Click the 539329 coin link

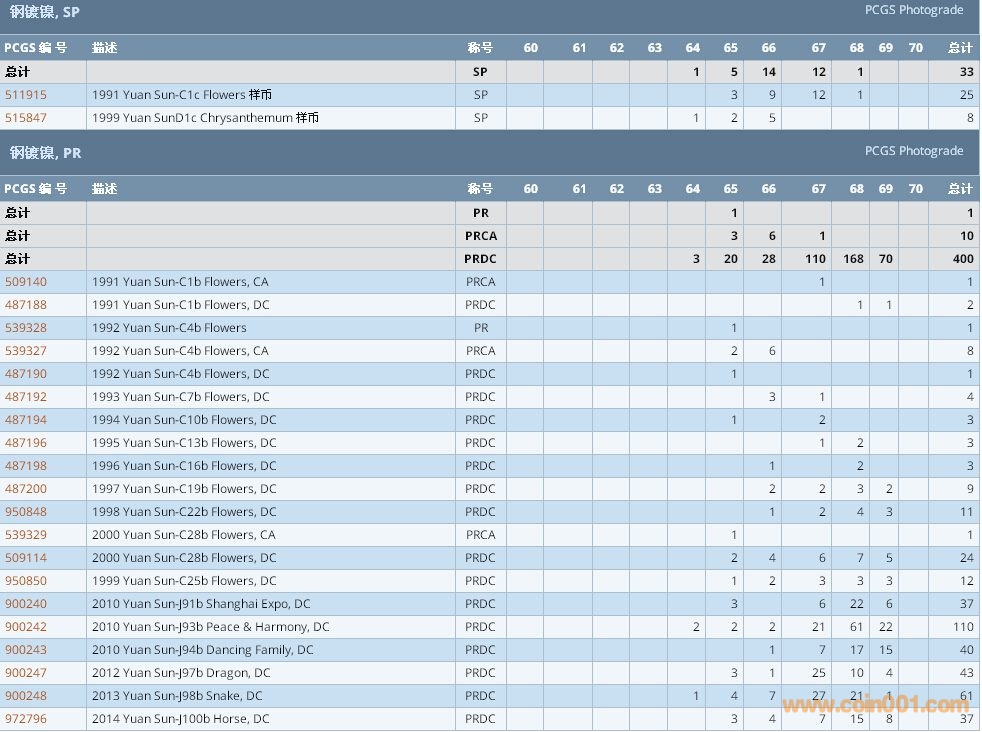point(26,535)
